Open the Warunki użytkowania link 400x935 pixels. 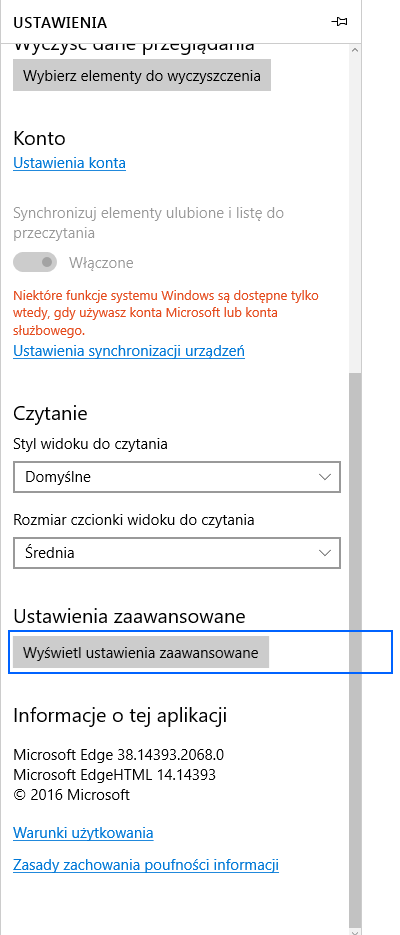coord(83,832)
